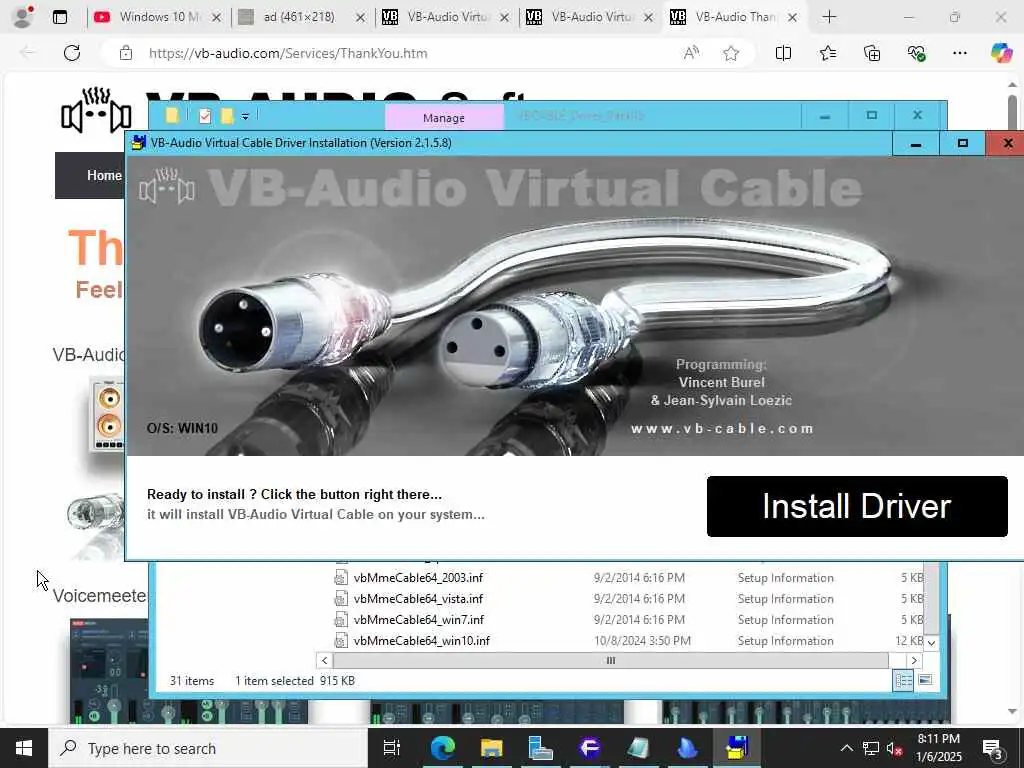
Task: Click File Explorer folder icon in quick access toolbar
Action: pyautogui.click(x=172, y=116)
